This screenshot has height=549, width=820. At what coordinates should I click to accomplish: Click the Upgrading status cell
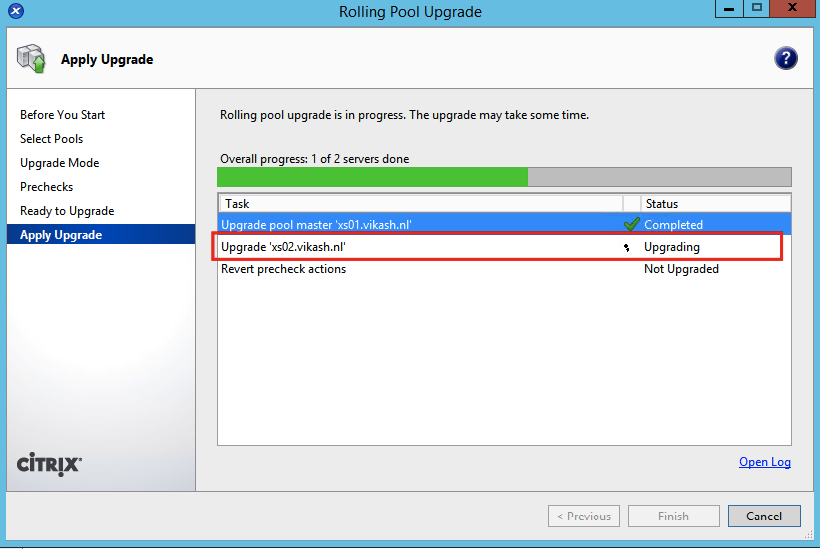tap(671, 247)
